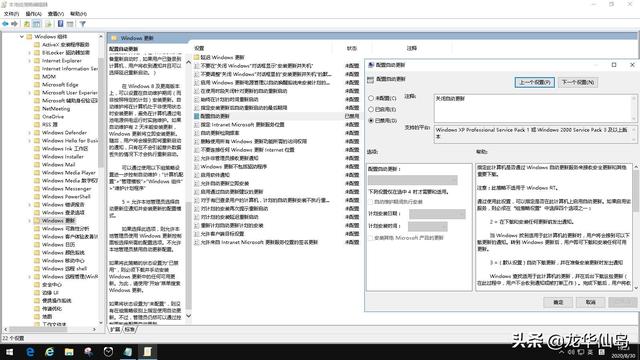
Task: Open File Explorer from taskbar
Action: 69,351
